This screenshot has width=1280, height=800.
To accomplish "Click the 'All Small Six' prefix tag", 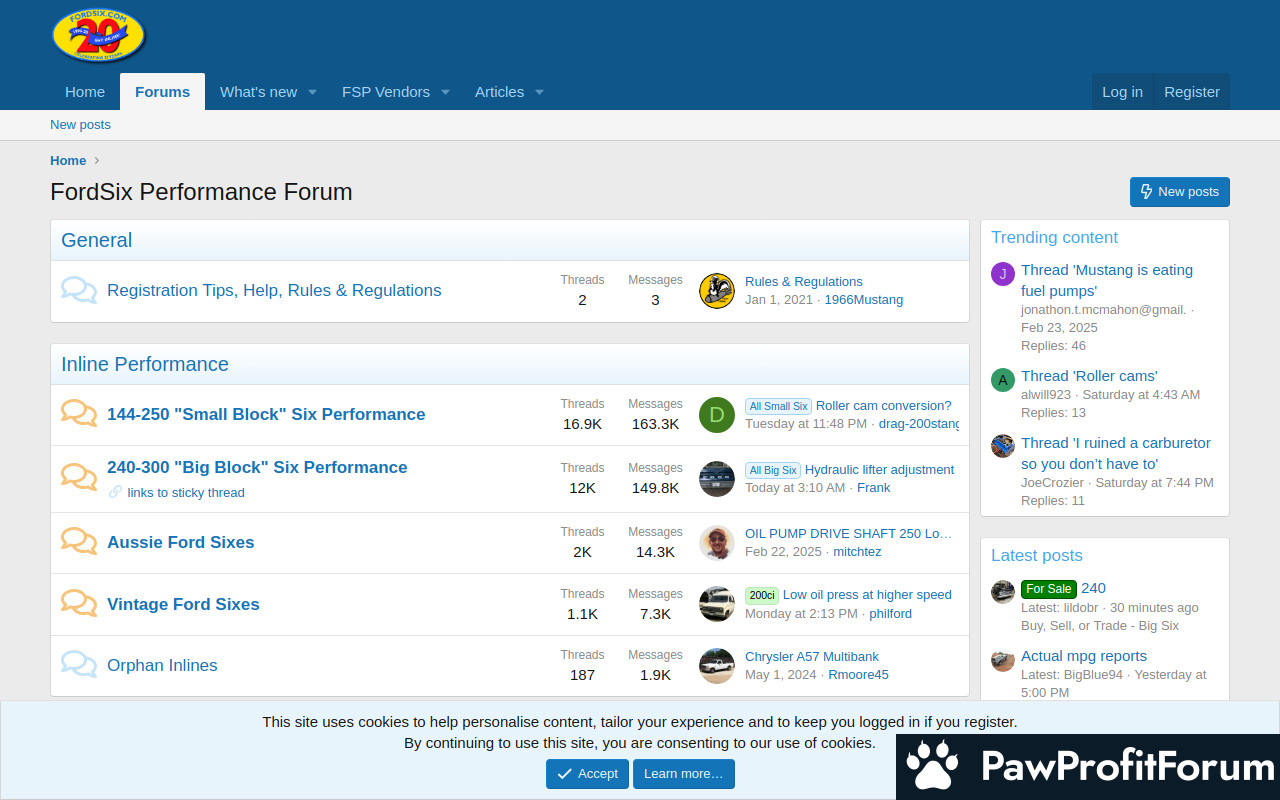I will pyautogui.click(x=778, y=406).
